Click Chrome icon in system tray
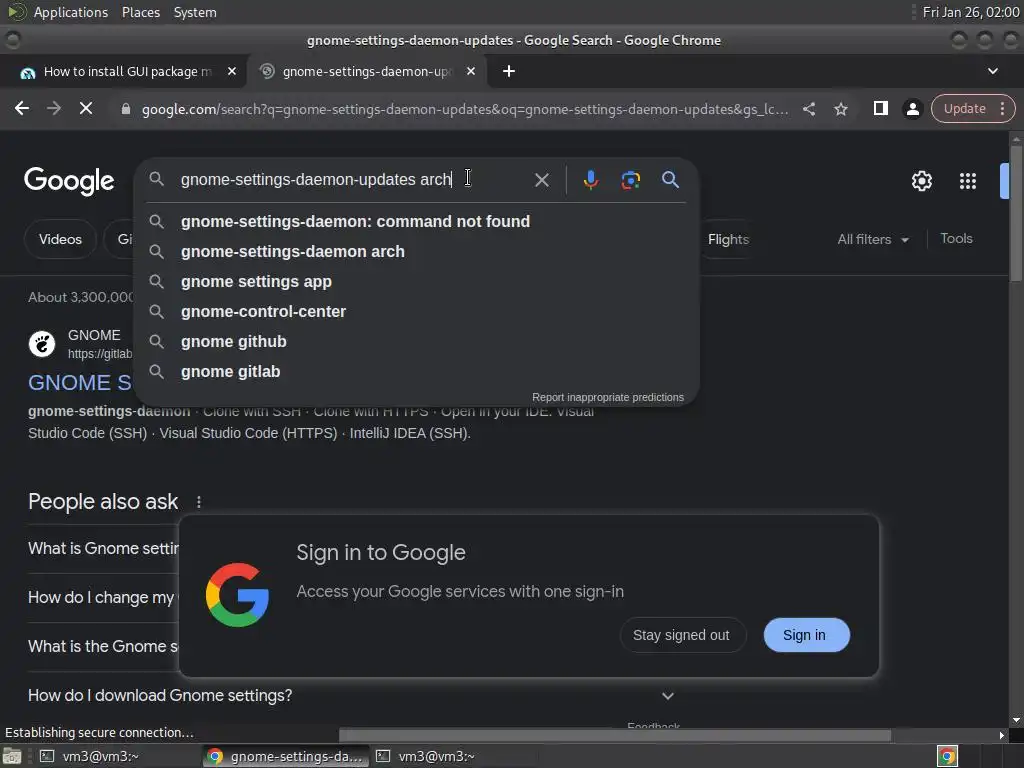This screenshot has height=768, width=1024. click(x=947, y=756)
